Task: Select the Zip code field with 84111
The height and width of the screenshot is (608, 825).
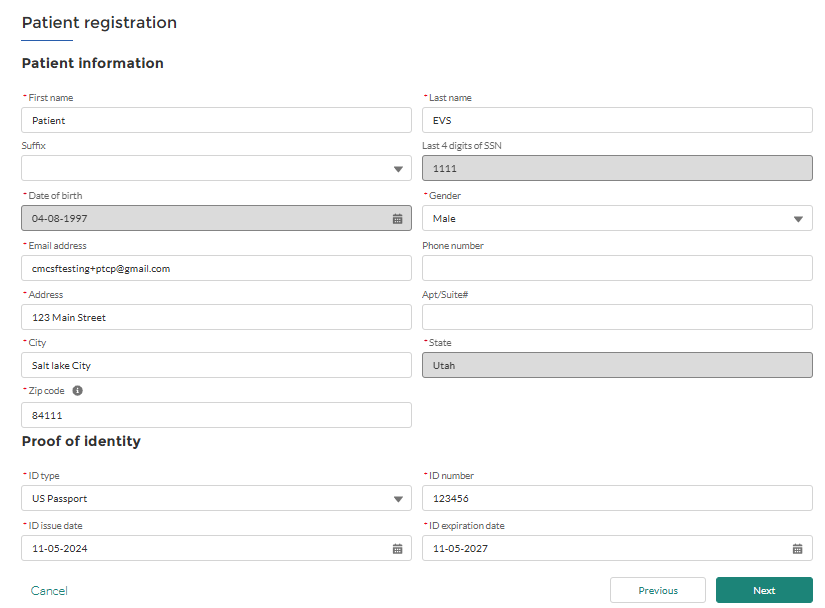Action: 216,415
